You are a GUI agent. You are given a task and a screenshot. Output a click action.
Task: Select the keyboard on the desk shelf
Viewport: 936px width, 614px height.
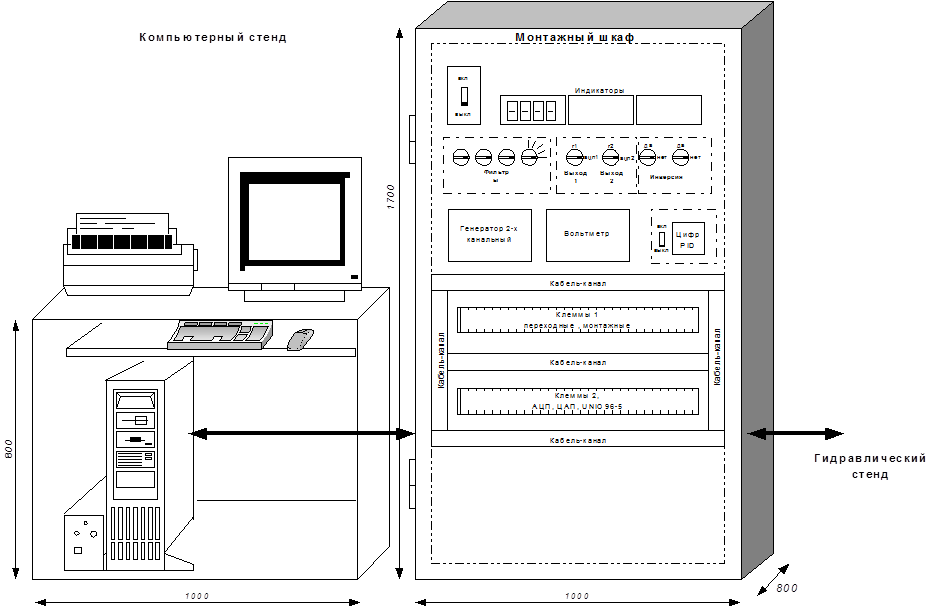[x=220, y=333]
